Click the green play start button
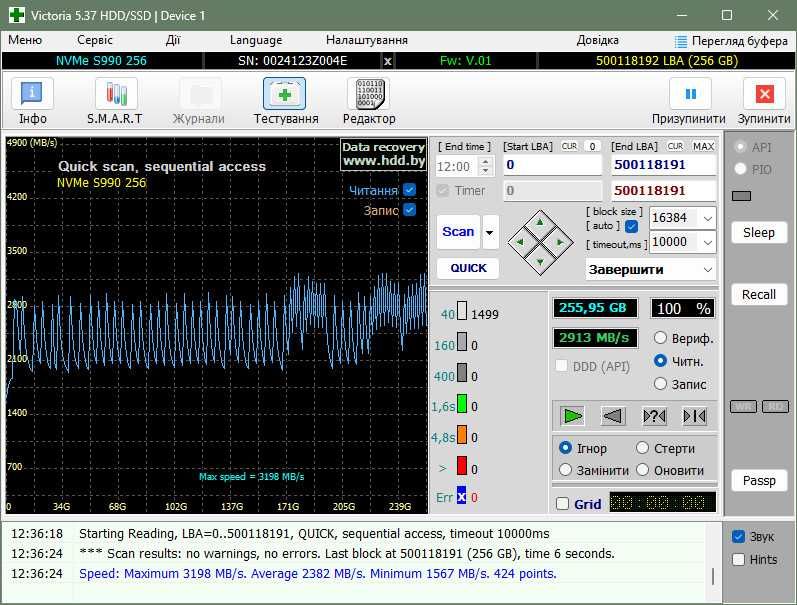The width and height of the screenshot is (797, 605). [x=572, y=416]
